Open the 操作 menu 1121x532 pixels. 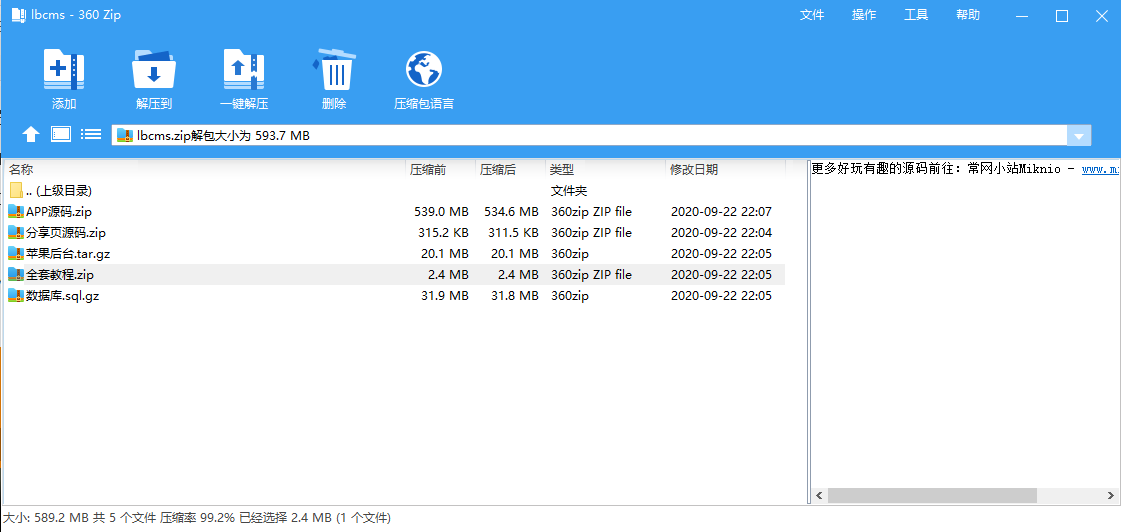tap(864, 15)
